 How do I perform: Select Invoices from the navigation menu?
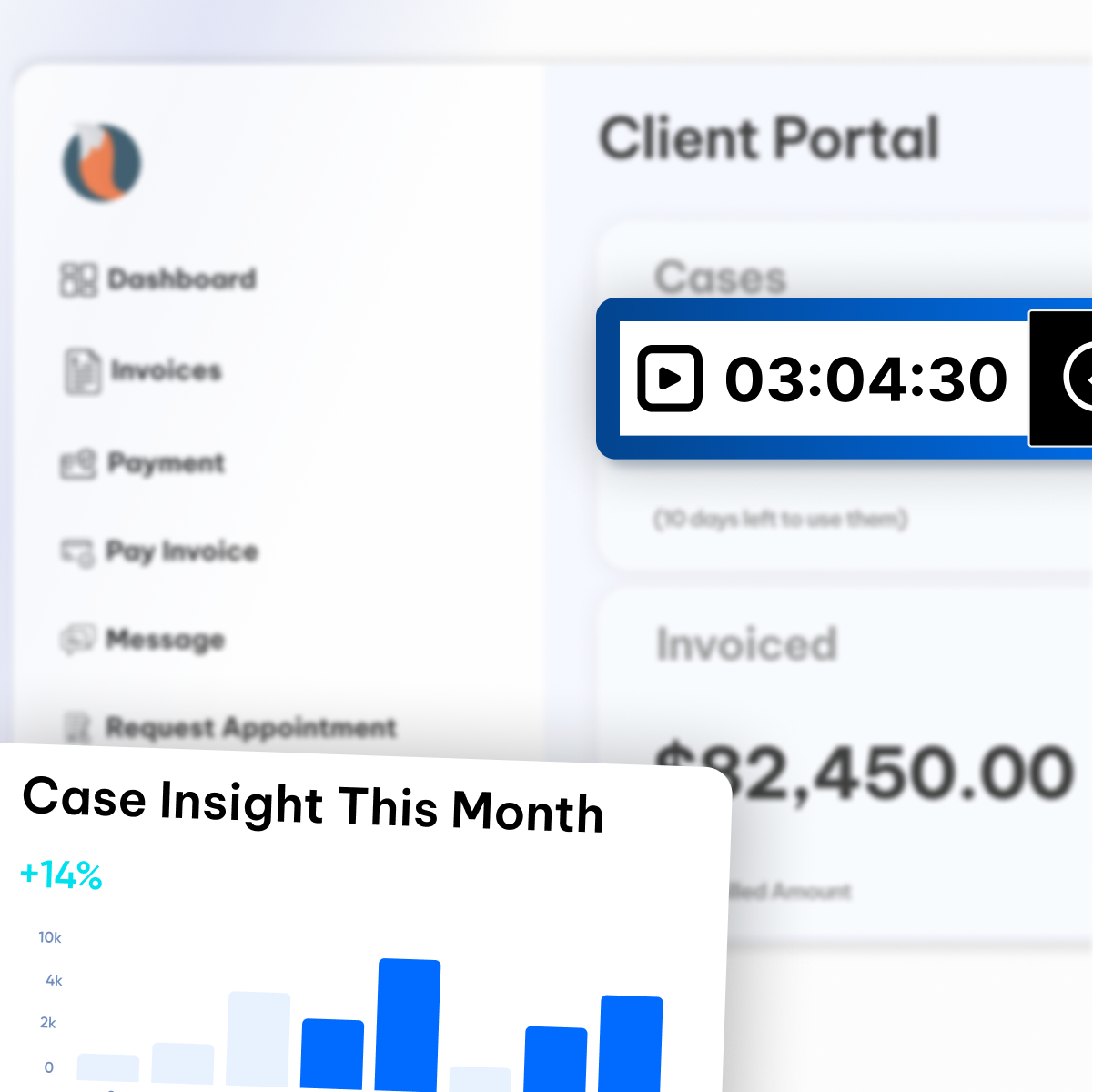tap(165, 370)
